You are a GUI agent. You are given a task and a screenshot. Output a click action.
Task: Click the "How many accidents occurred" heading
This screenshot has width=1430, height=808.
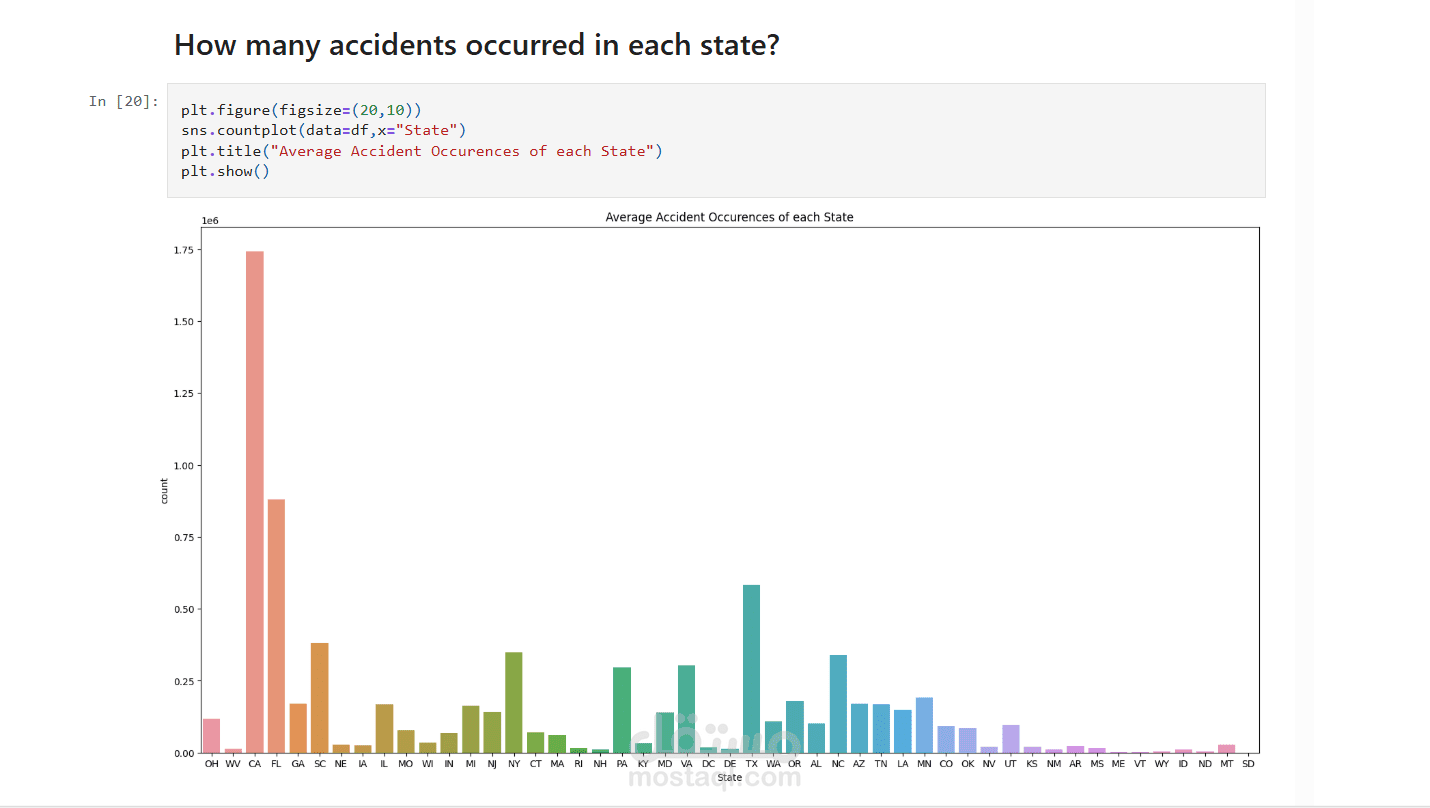[476, 46]
